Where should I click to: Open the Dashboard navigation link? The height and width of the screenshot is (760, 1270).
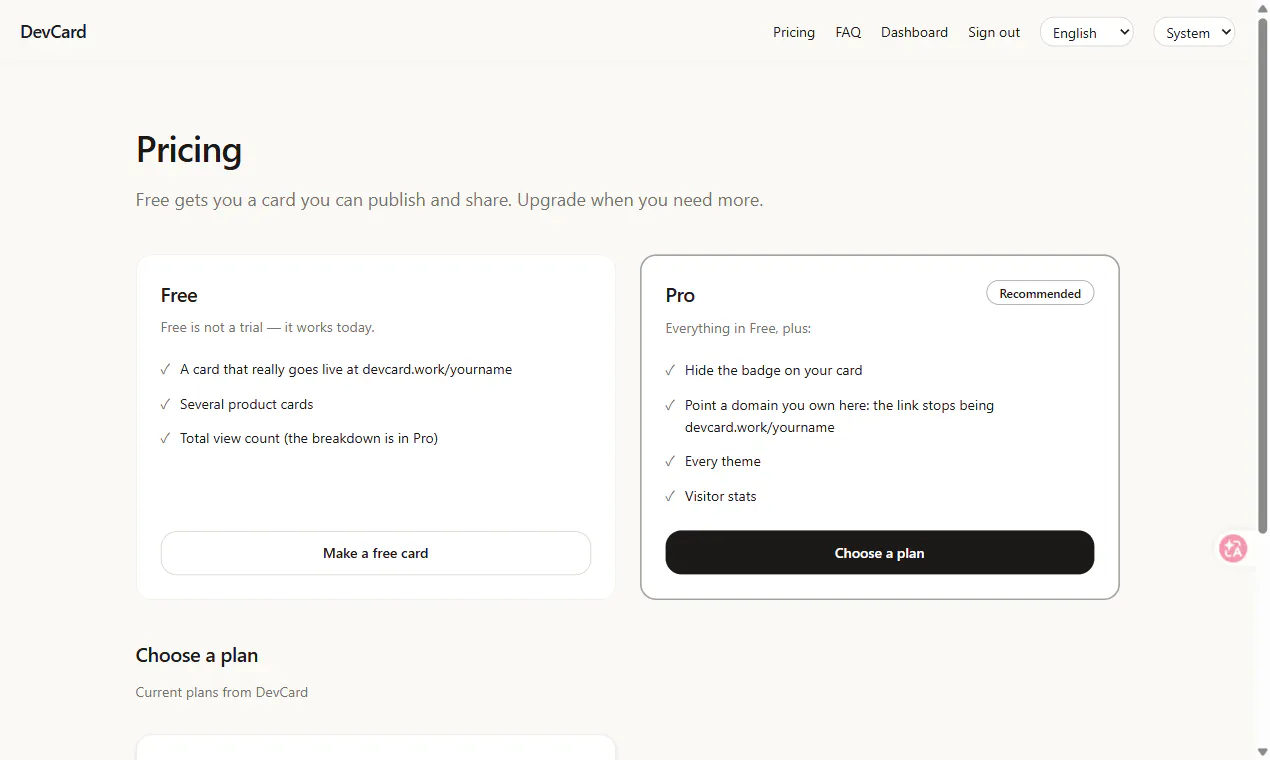914,32
